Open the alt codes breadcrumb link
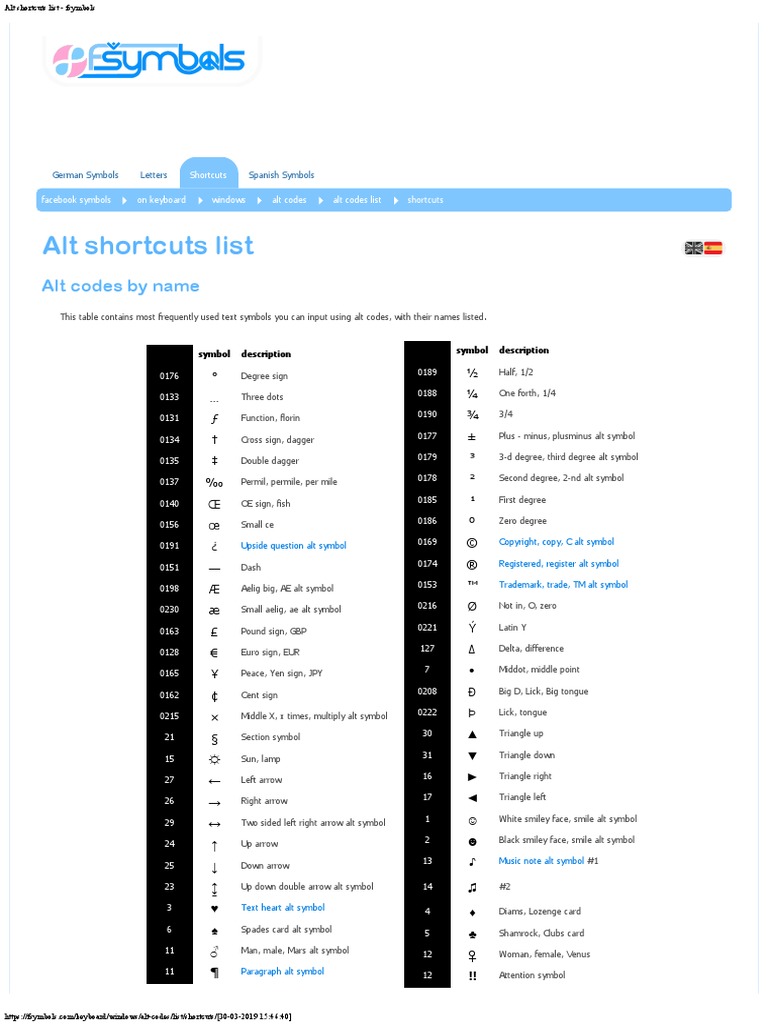This screenshot has width=768, height=1024. [x=289, y=200]
